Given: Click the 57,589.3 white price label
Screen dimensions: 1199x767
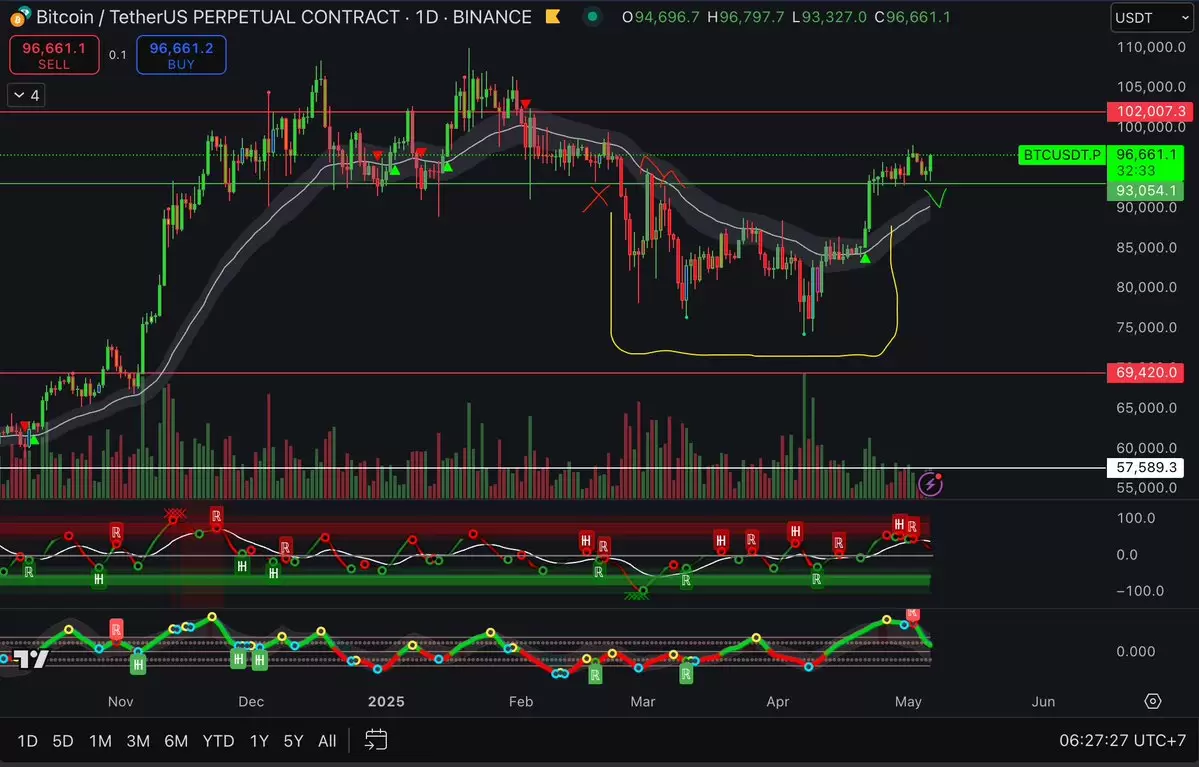Looking at the screenshot, I should 1145,467.
